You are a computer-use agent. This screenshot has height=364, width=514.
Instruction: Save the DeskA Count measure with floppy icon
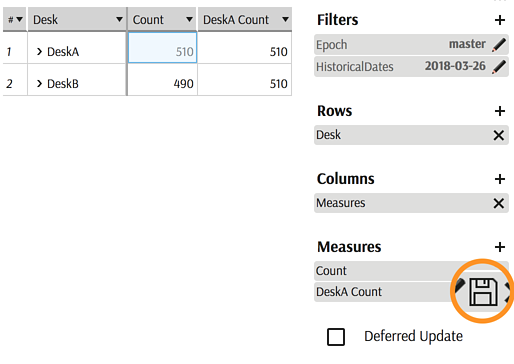(x=483, y=292)
